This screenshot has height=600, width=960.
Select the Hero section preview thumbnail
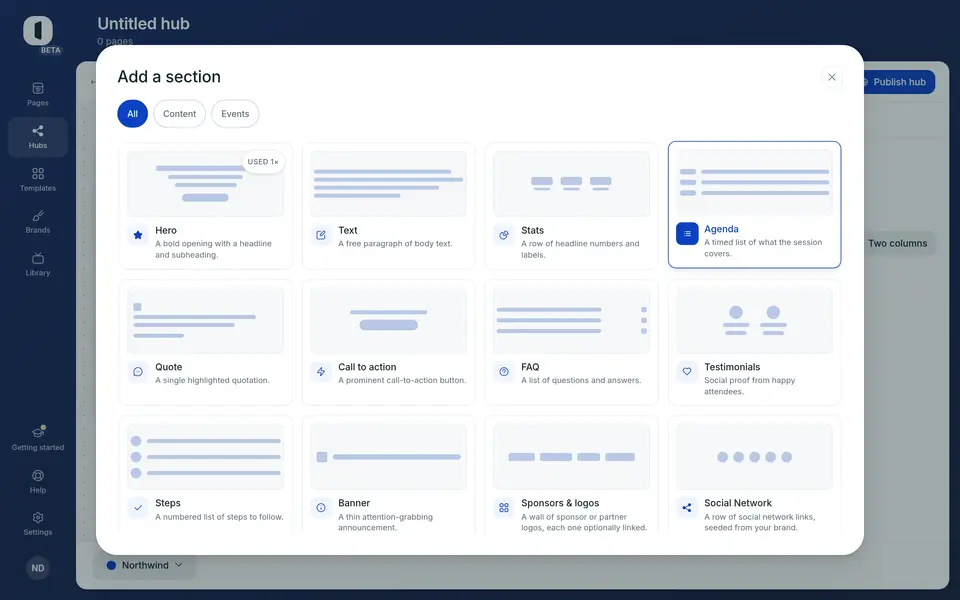coord(205,184)
